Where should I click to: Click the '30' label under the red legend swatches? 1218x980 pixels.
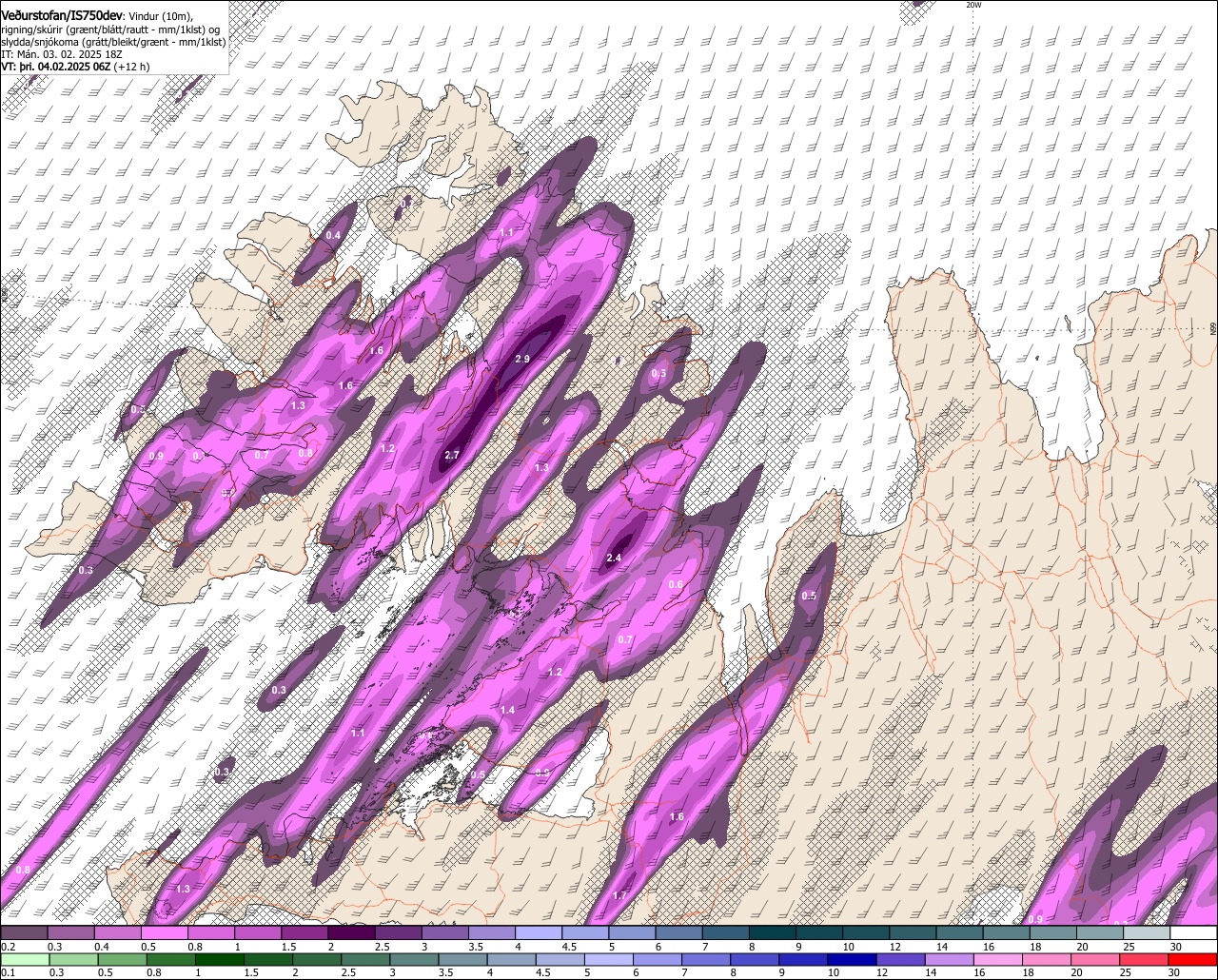[1176, 972]
